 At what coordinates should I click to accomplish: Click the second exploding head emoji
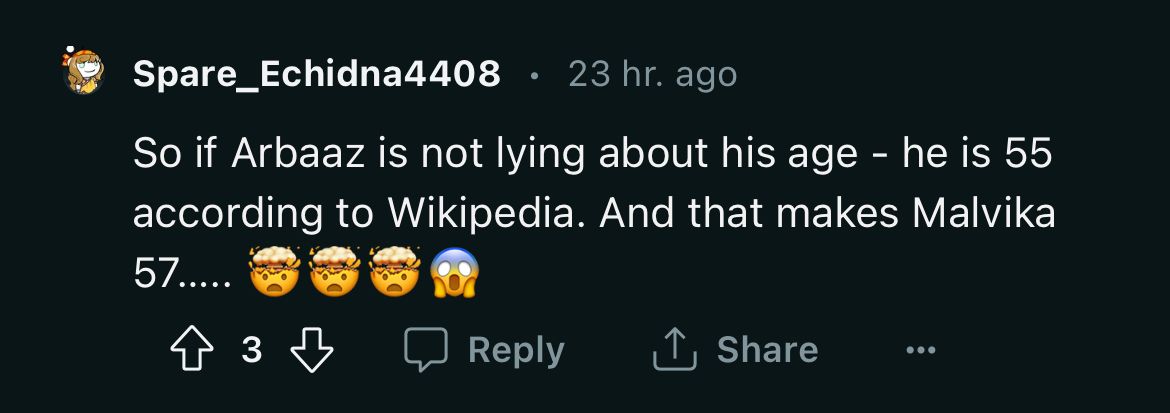coord(334,272)
